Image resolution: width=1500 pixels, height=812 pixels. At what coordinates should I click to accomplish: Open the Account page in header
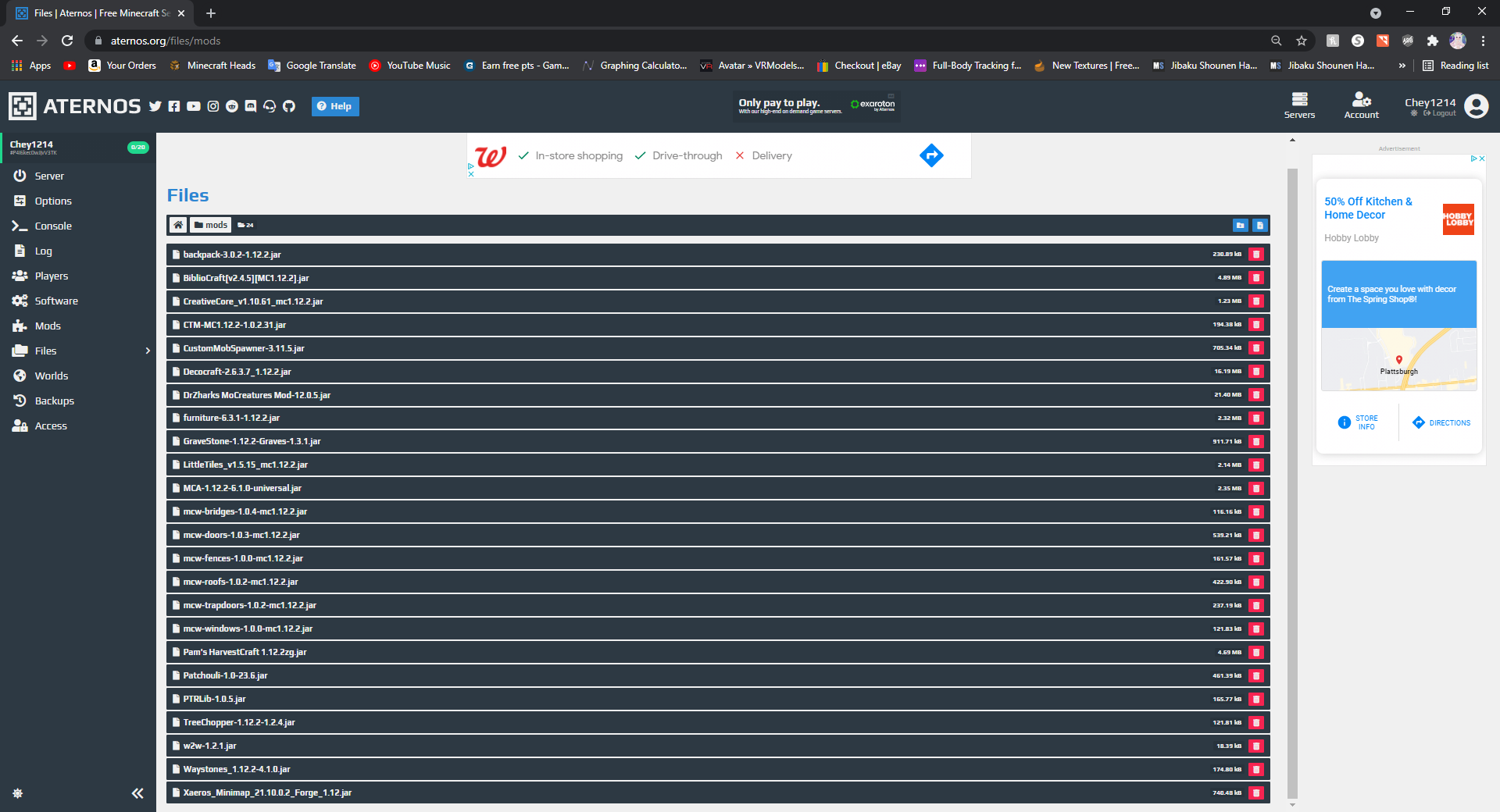click(1361, 105)
